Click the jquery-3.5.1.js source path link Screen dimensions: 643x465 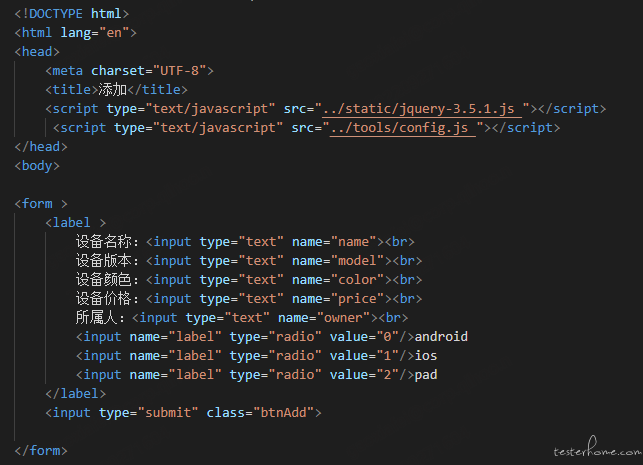pyautogui.click(x=422, y=109)
